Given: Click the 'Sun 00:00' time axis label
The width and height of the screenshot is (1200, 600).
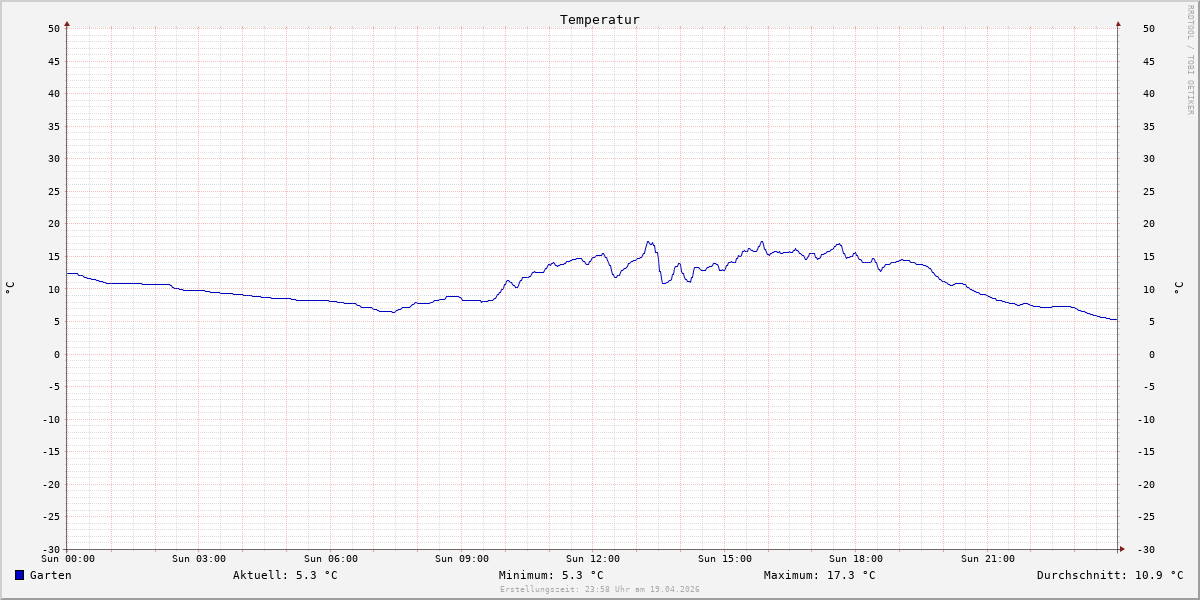Looking at the screenshot, I should 68,559.
